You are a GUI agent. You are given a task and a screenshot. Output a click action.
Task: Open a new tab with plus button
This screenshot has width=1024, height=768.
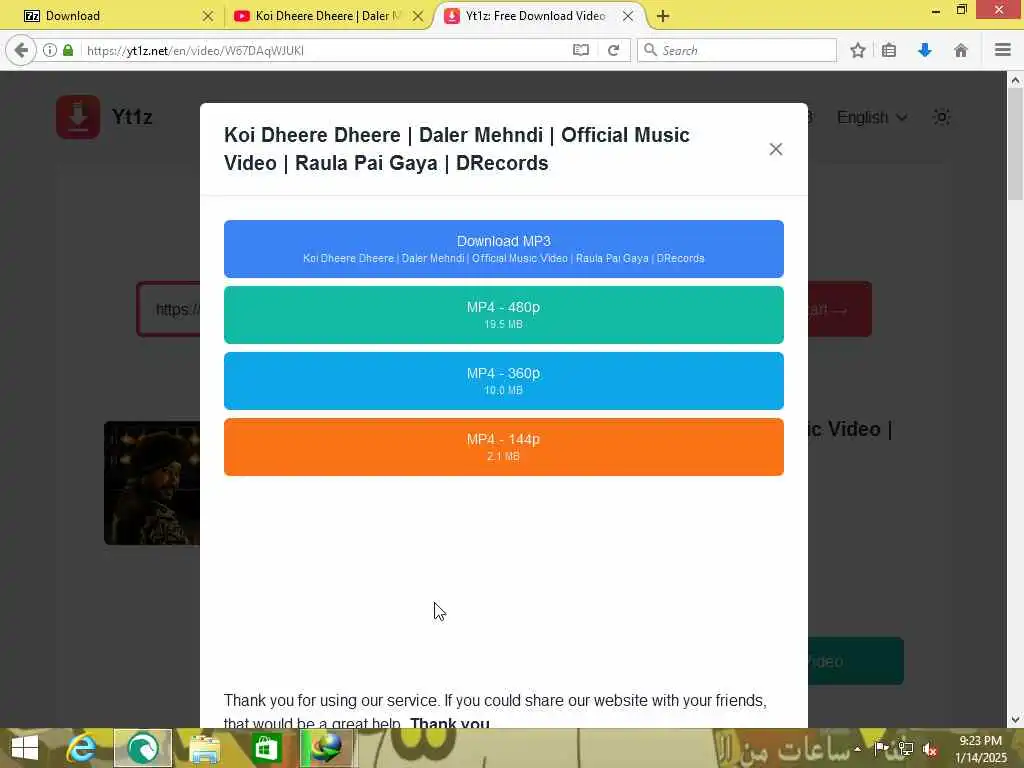pyautogui.click(x=663, y=16)
